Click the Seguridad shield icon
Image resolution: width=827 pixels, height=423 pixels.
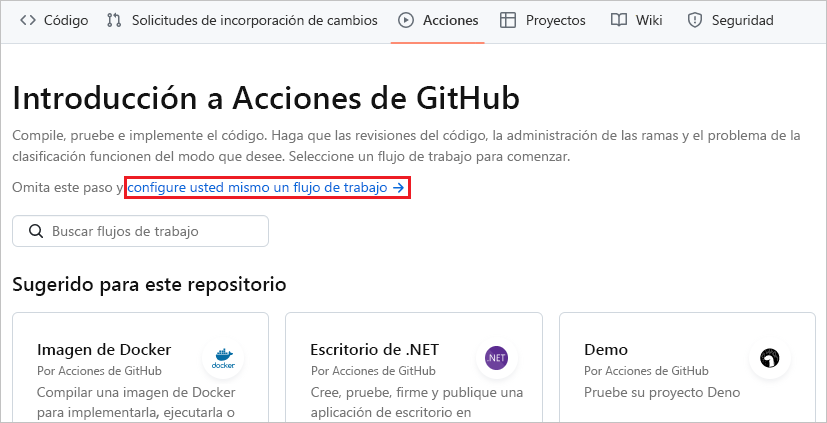click(695, 20)
